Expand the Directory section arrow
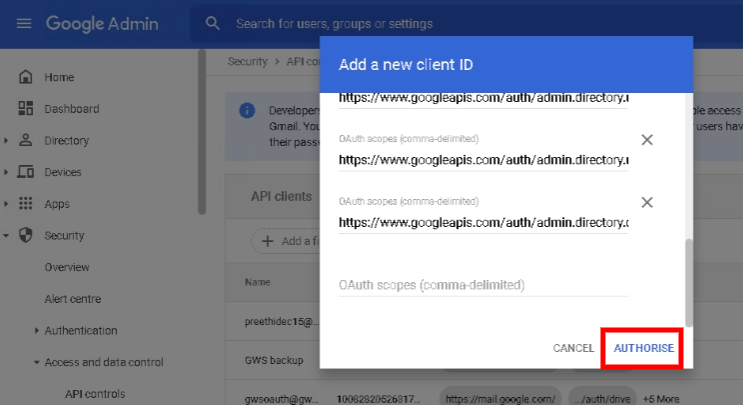The height and width of the screenshot is (405, 743). pyautogui.click(x=6, y=140)
